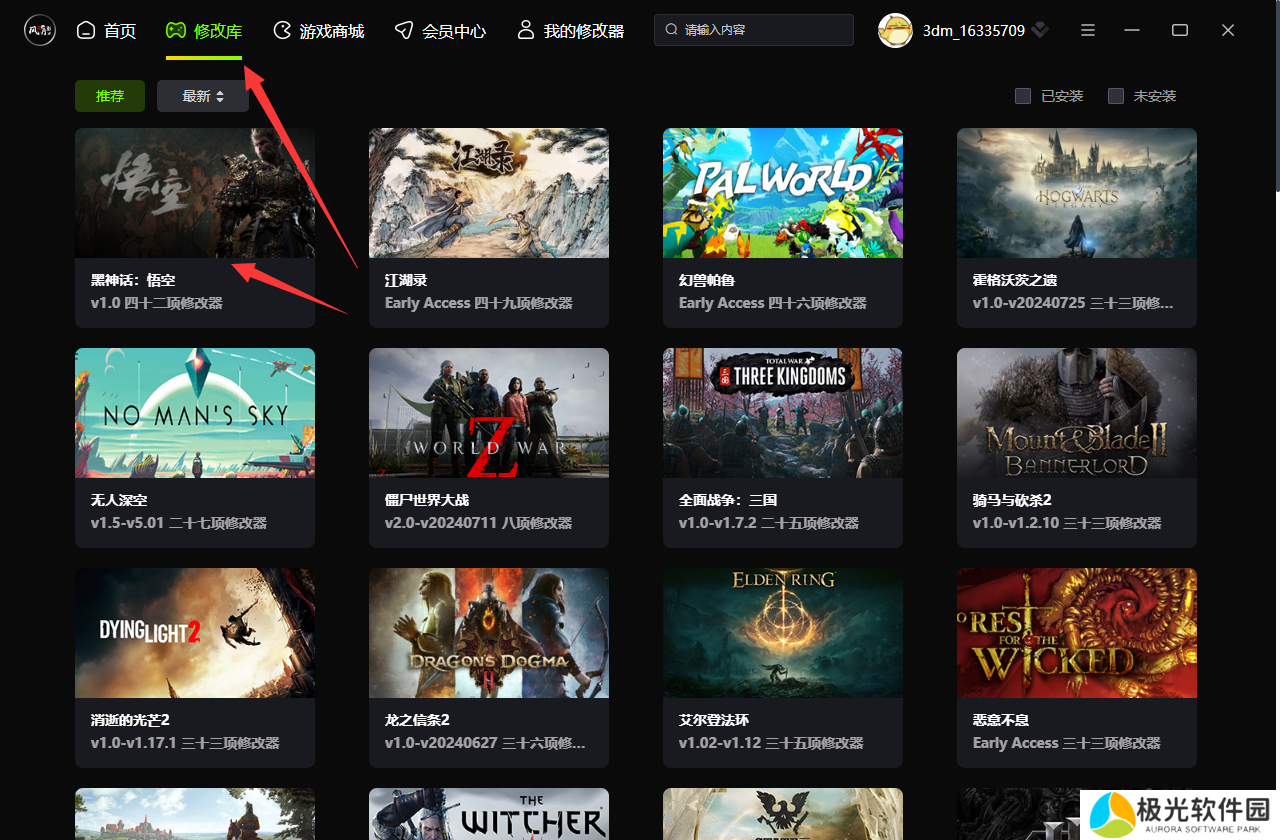Enable the 未安装 checkbox filter

click(x=1116, y=96)
